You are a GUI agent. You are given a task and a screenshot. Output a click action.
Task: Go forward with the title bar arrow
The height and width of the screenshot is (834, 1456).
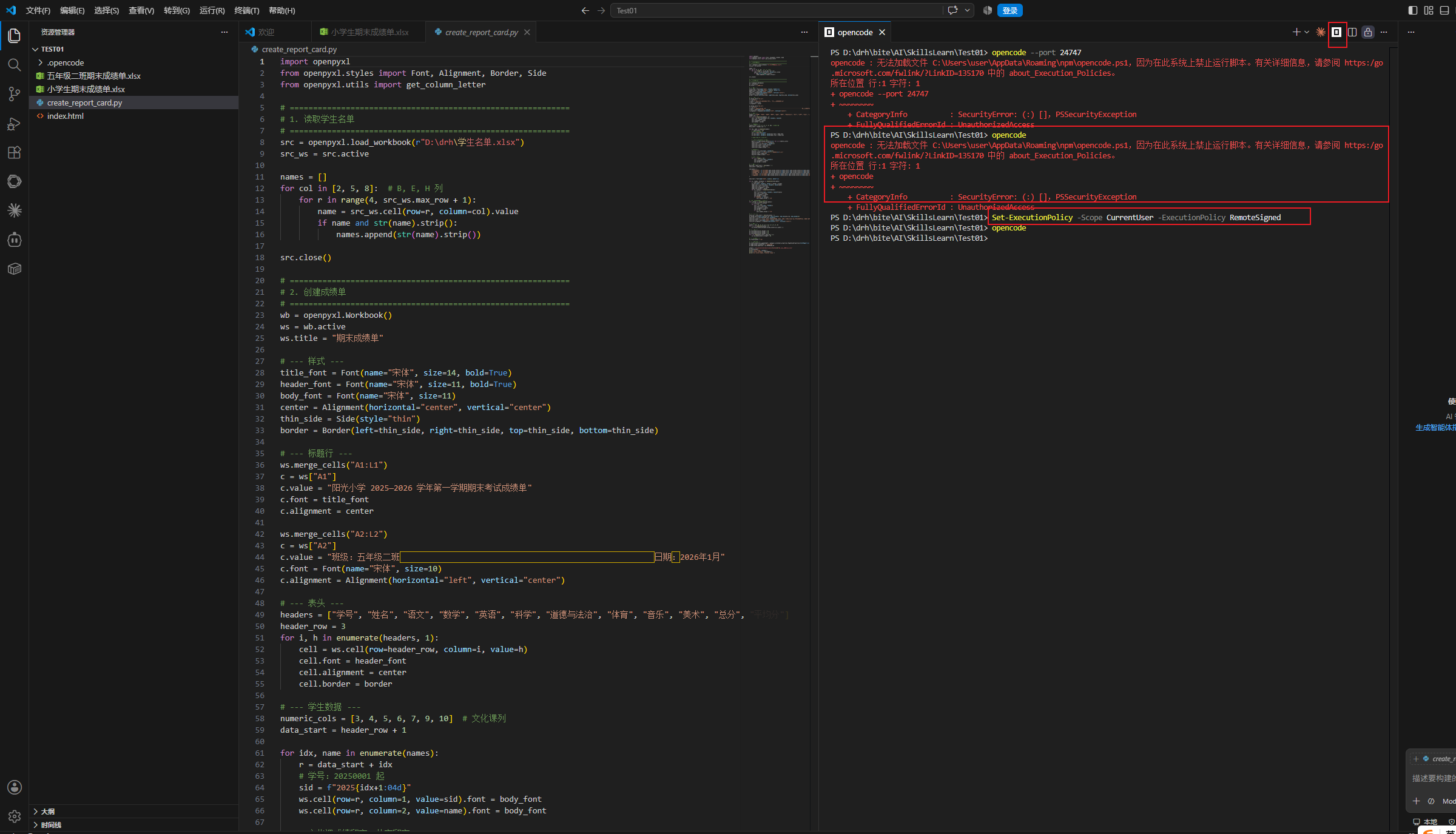(x=601, y=10)
